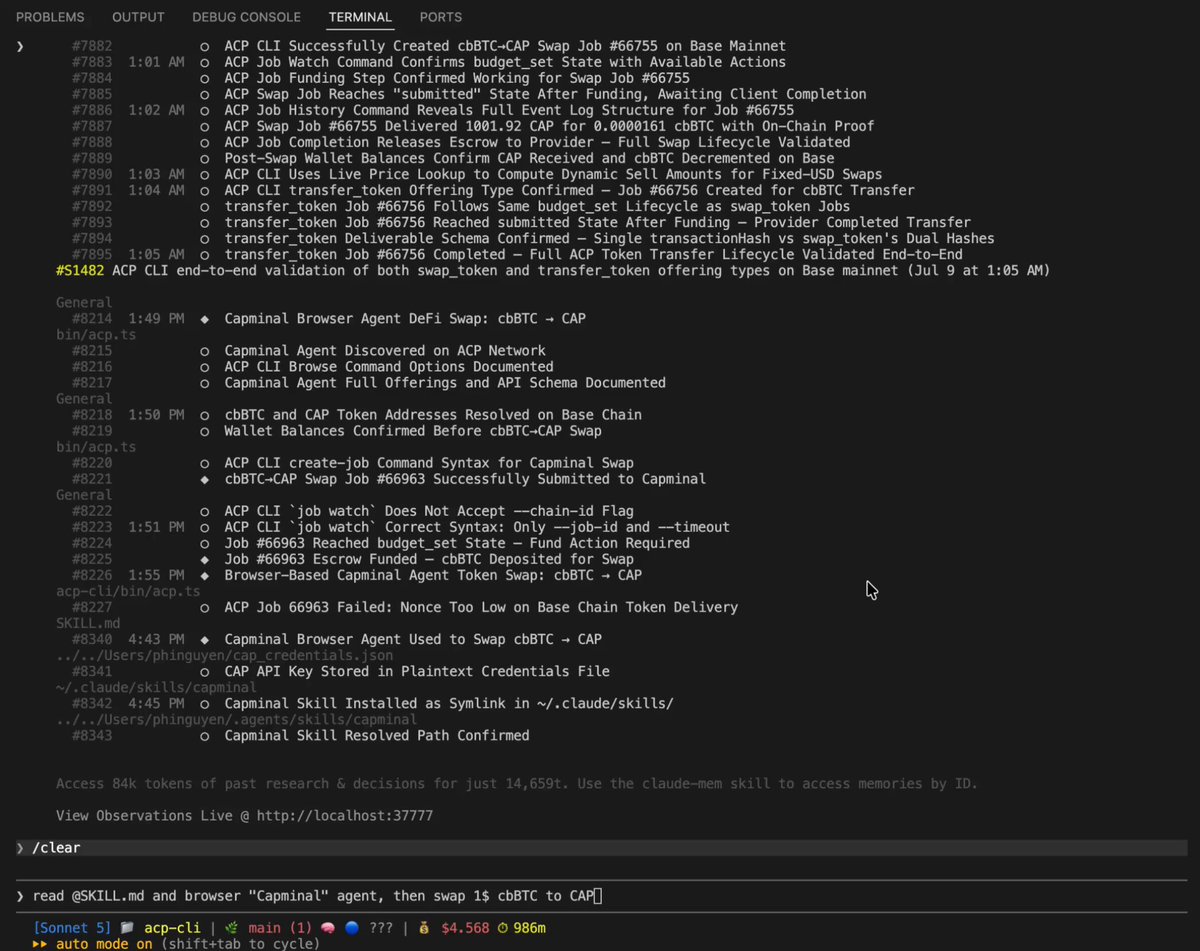
Task: Click the [Sonnet 5] model label
Action: pyautogui.click(x=73, y=927)
